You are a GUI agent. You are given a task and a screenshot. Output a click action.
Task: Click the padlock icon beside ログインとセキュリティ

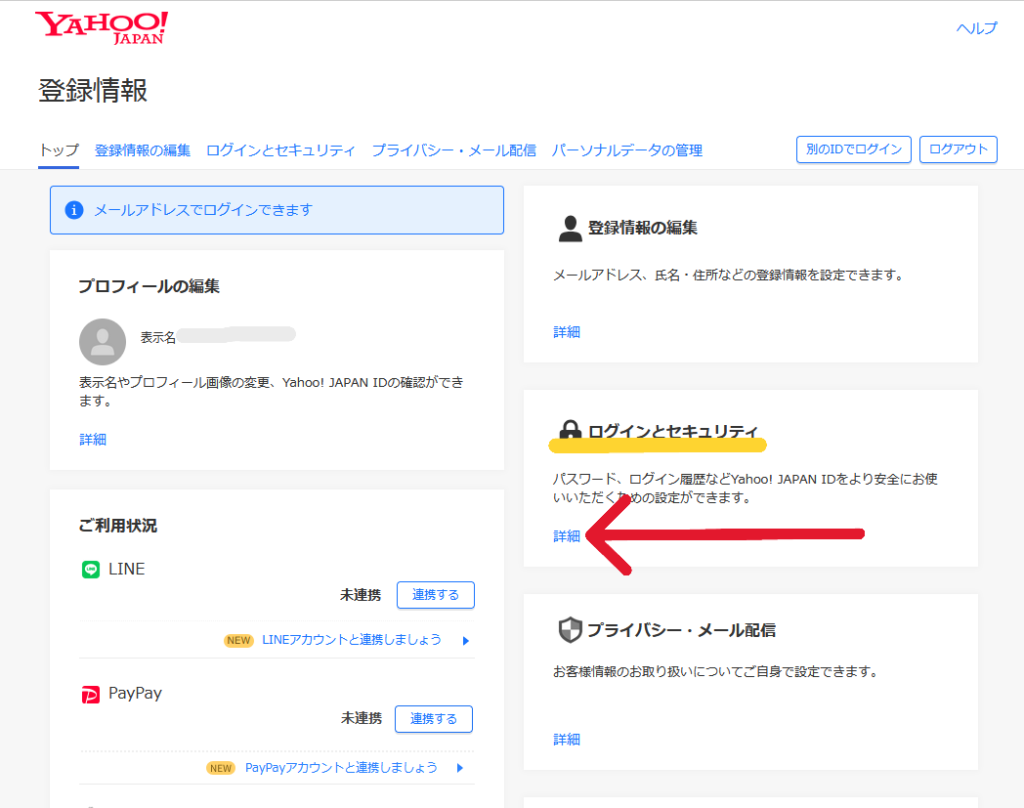click(x=570, y=432)
